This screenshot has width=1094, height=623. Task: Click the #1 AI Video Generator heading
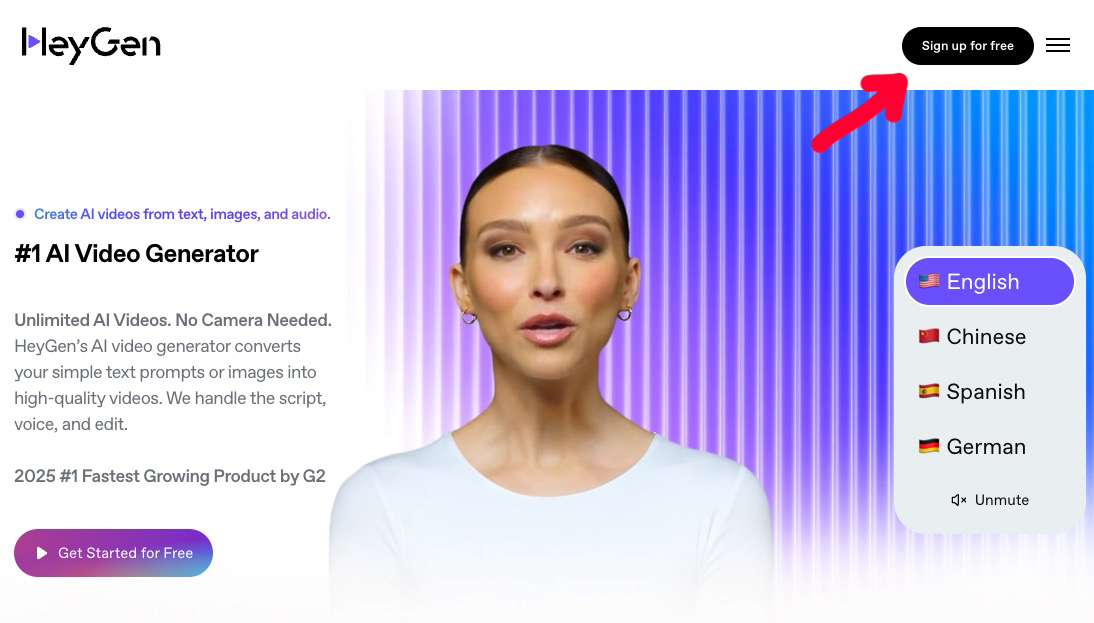137,254
